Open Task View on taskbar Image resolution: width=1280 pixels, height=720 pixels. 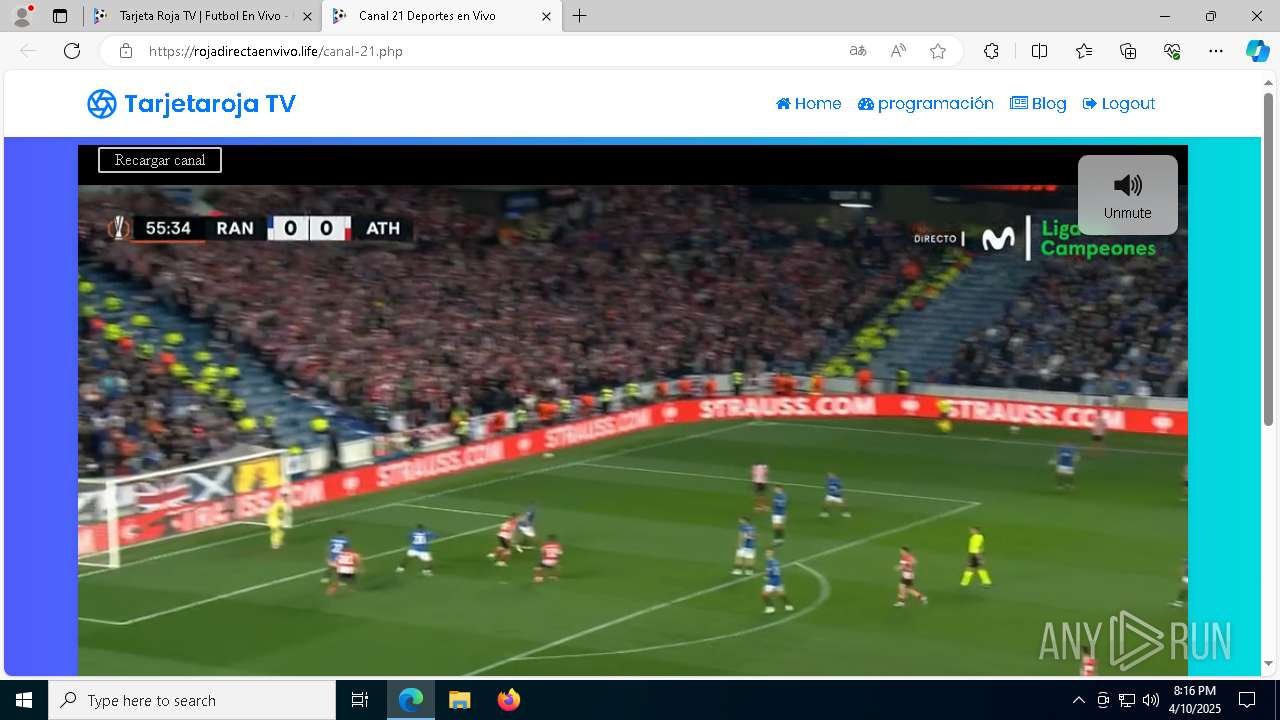pyautogui.click(x=360, y=700)
